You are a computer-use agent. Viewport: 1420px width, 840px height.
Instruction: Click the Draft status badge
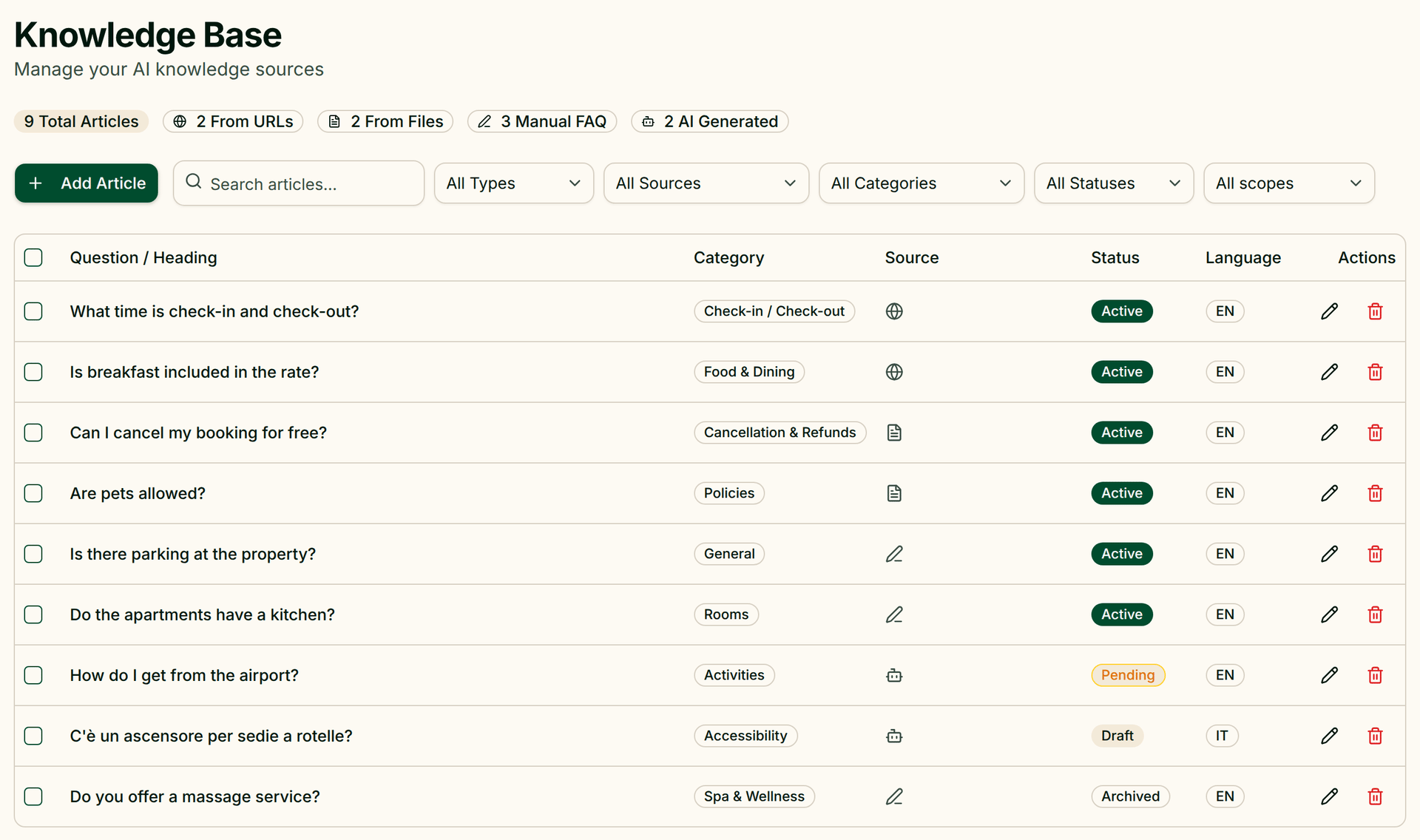(1117, 736)
